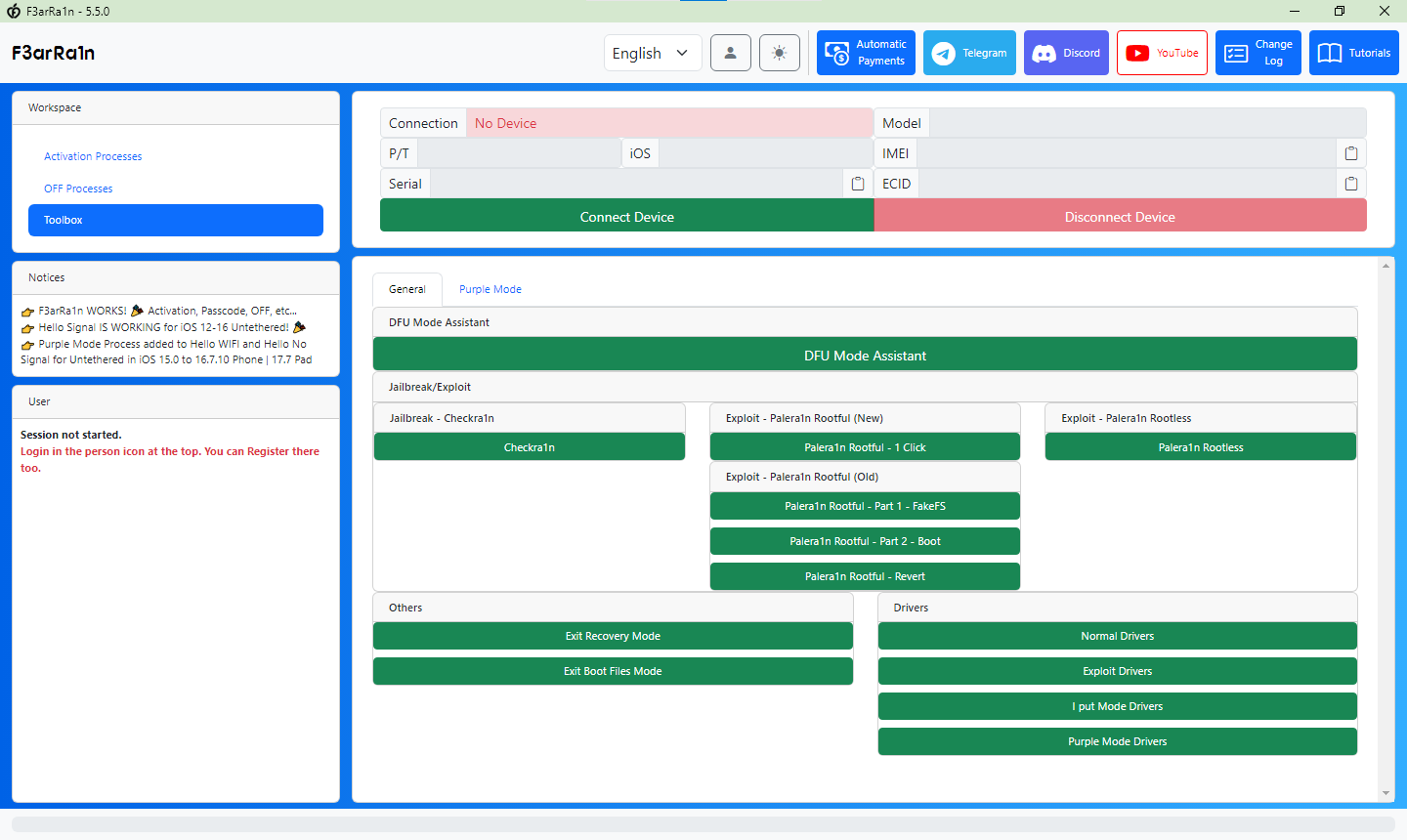Switch to the General tab
The image size is (1407, 840).
coord(407,289)
